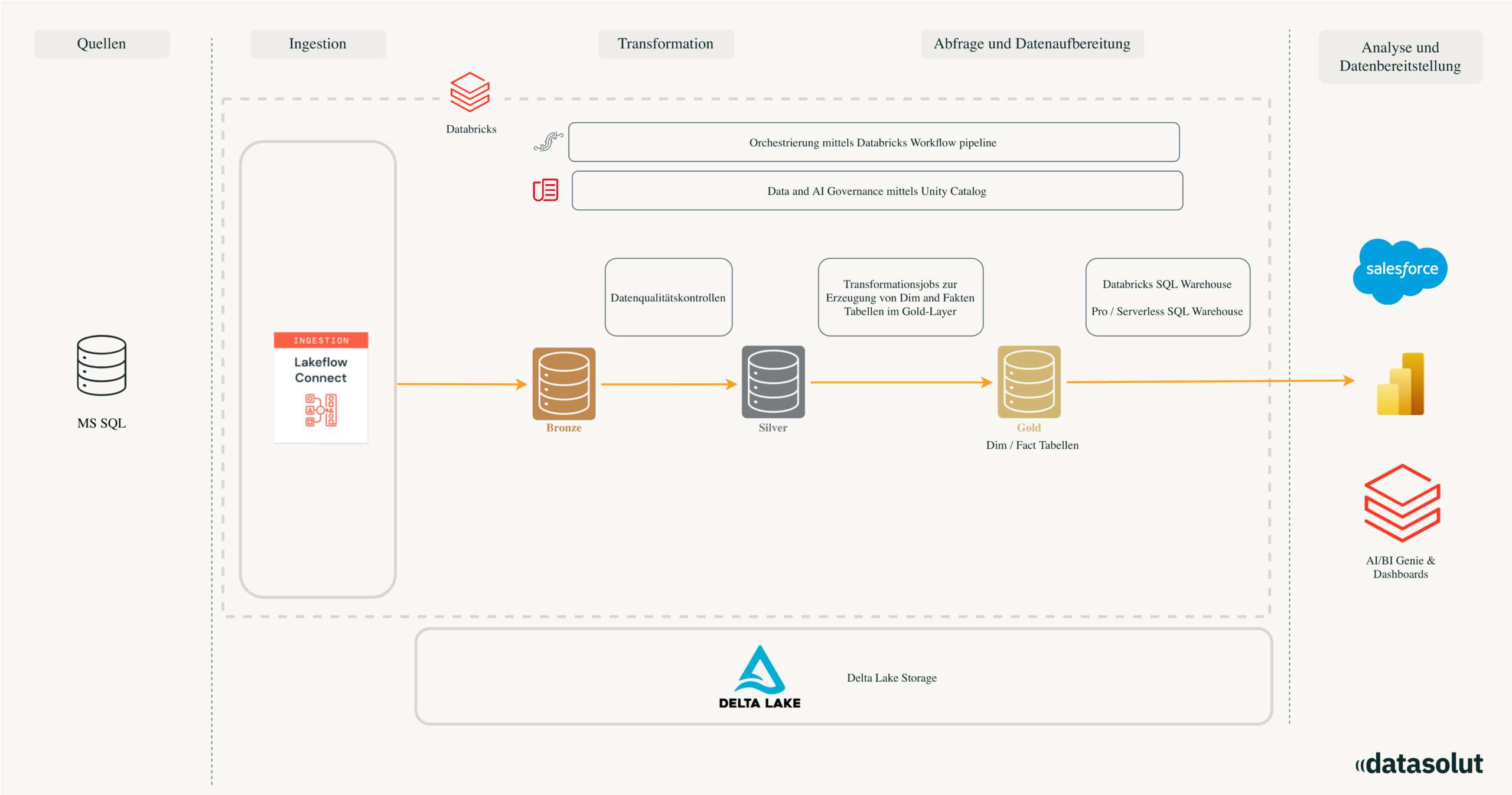Click the Data and AI Governance box

876,191
